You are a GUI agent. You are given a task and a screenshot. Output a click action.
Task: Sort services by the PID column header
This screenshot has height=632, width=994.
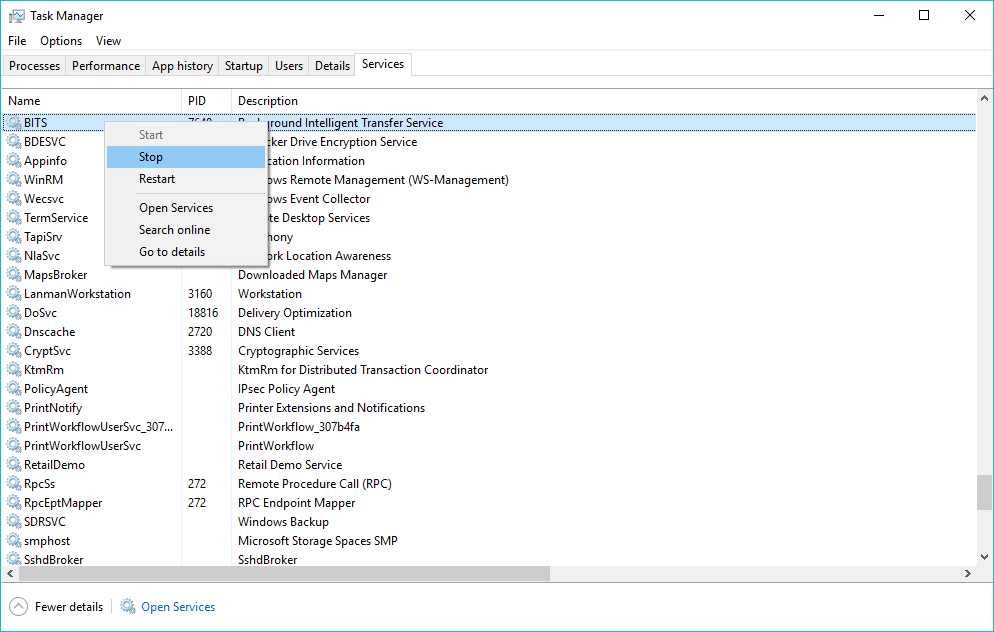click(x=197, y=101)
